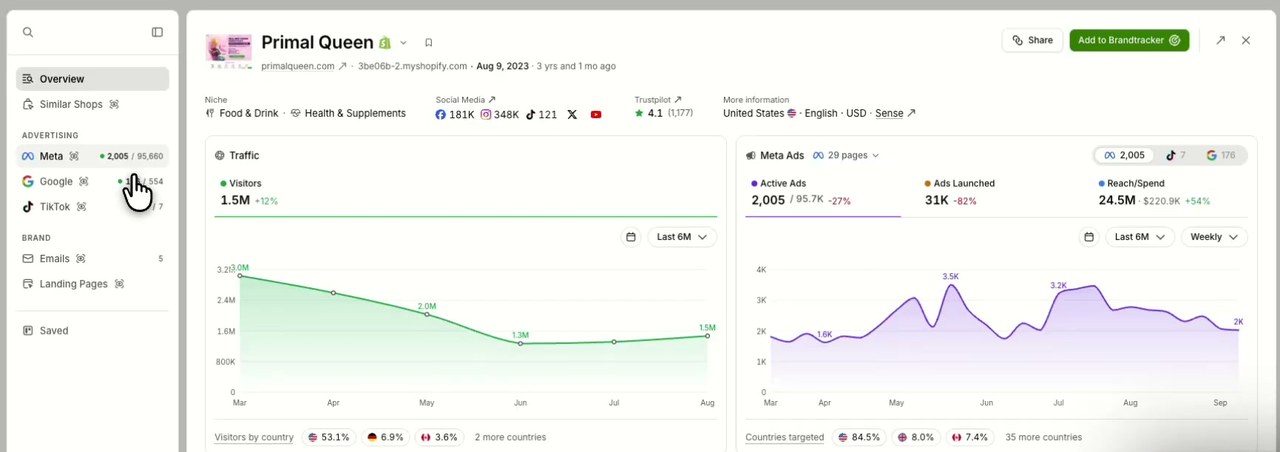The image size is (1280, 452).
Task: Click the May 2.0M traffic data point
Action: click(x=427, y=314)
